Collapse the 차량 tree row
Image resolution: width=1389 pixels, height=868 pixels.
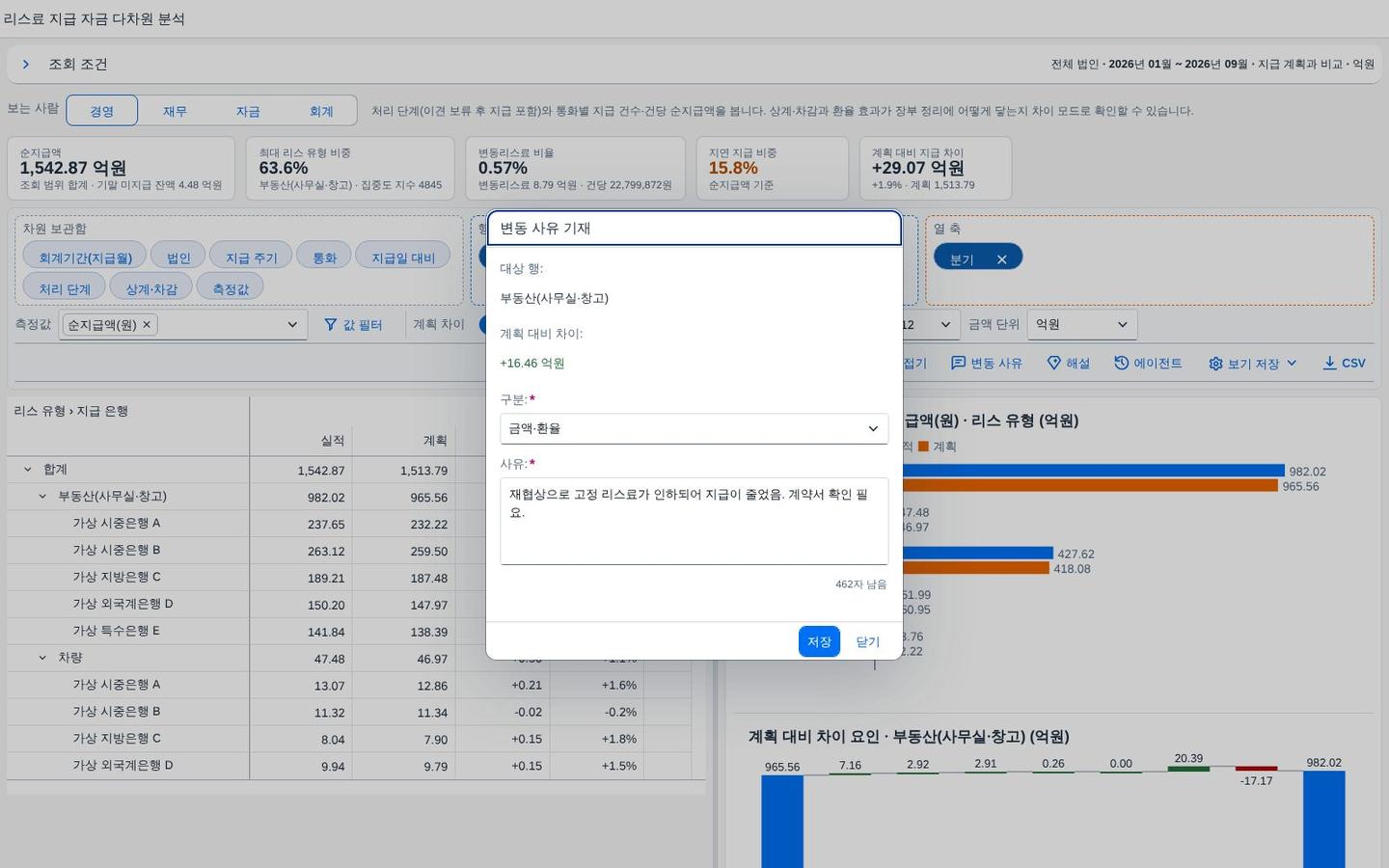[x=42, y=658]
